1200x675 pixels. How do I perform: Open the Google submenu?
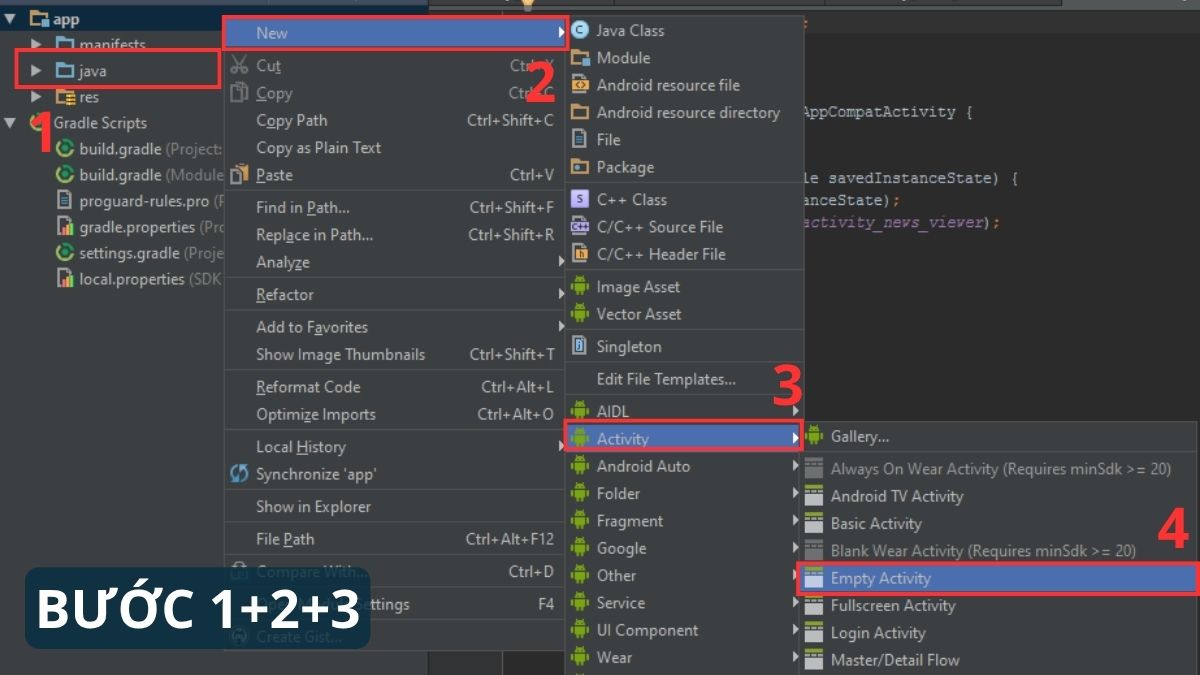pos(685,548)
